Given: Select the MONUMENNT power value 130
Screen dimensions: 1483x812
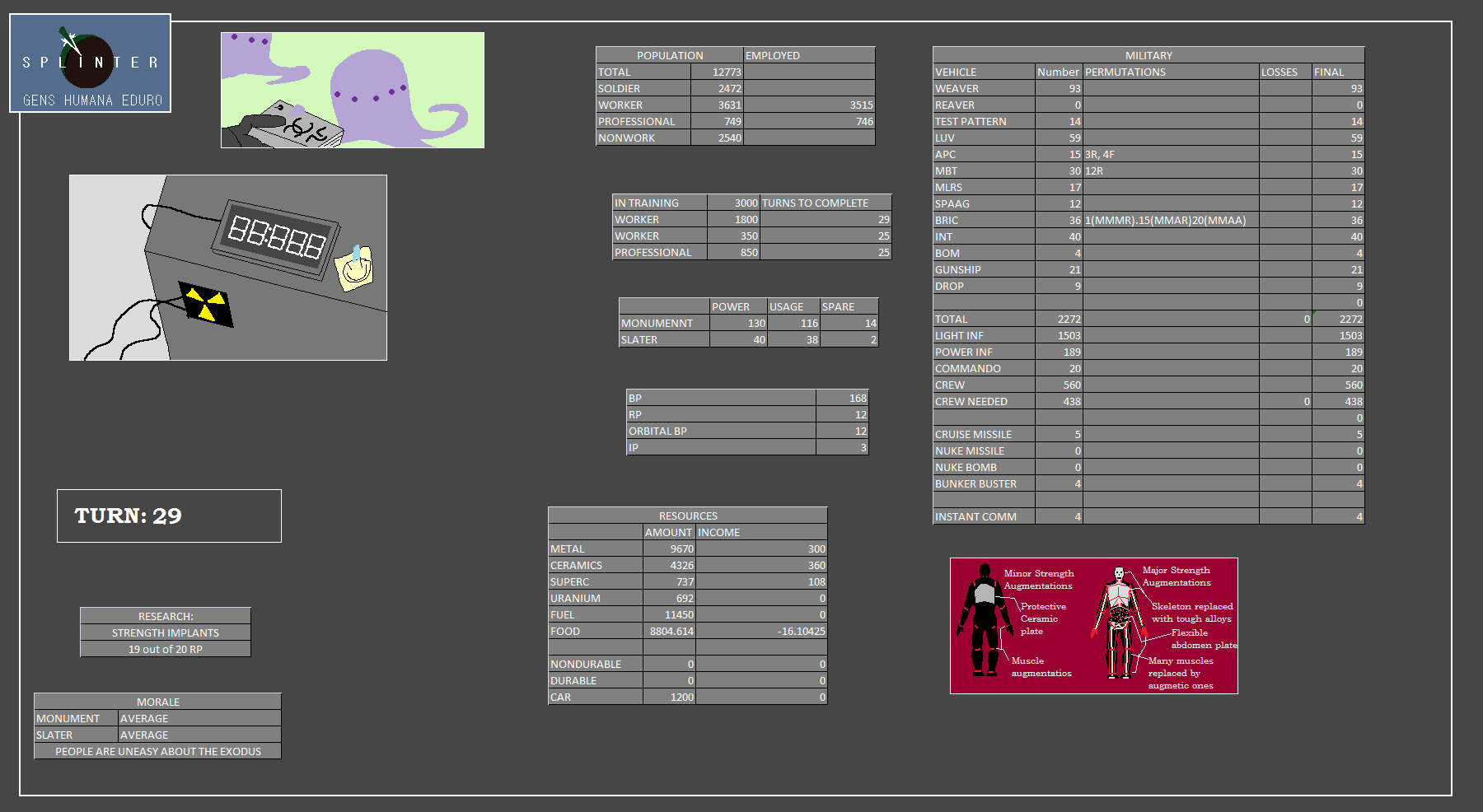Looking at the screenshot, I should [738, 323].
